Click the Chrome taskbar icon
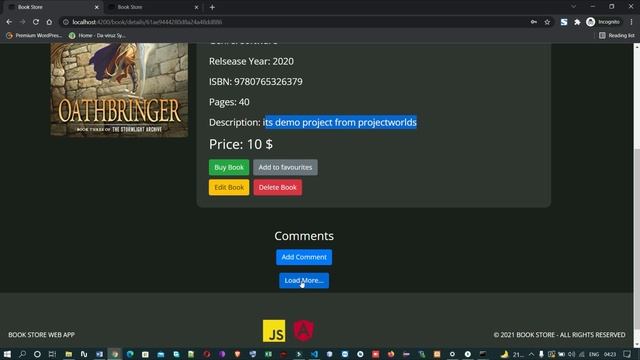640x360 pixels. point(115,354)
